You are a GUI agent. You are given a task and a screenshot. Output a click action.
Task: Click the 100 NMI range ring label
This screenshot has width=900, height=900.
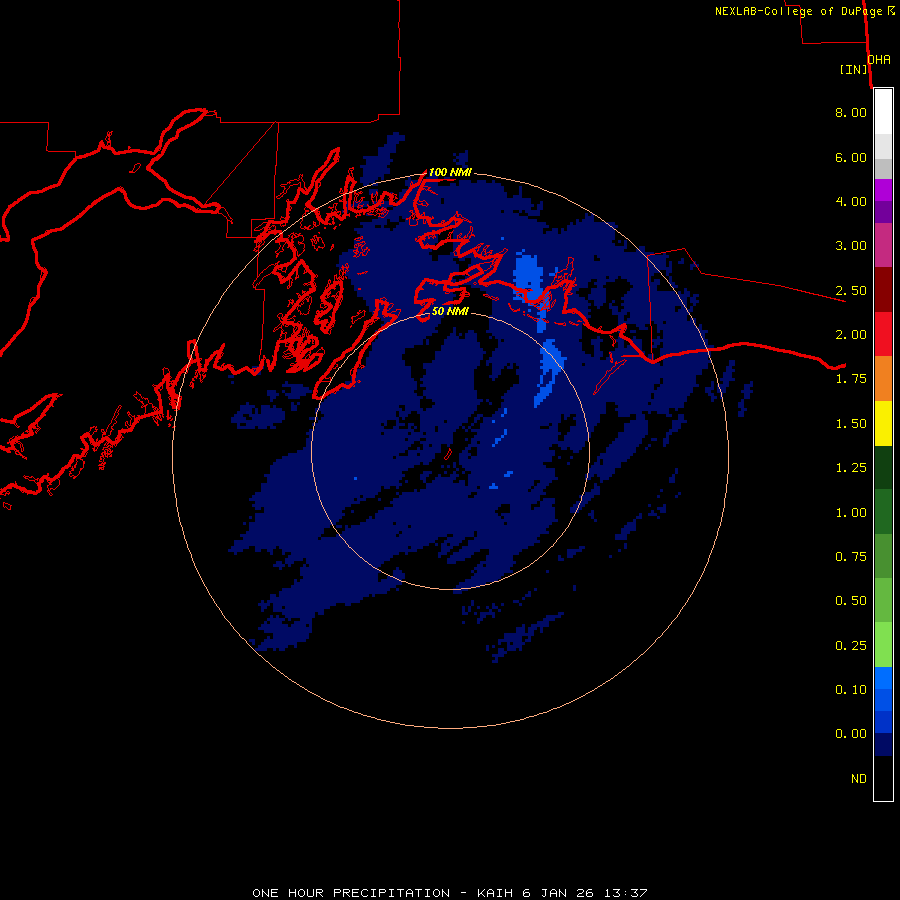450,172
